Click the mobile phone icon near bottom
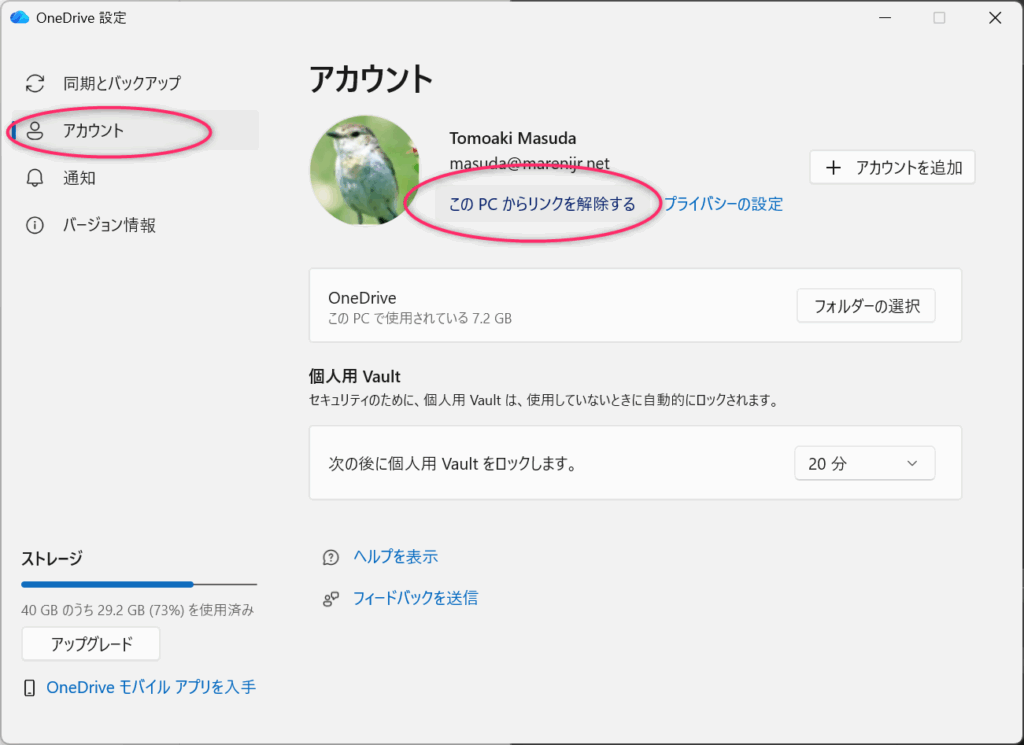Viewport: 1024px width, 745px height. pyautogui.click(x=30, y=688)
